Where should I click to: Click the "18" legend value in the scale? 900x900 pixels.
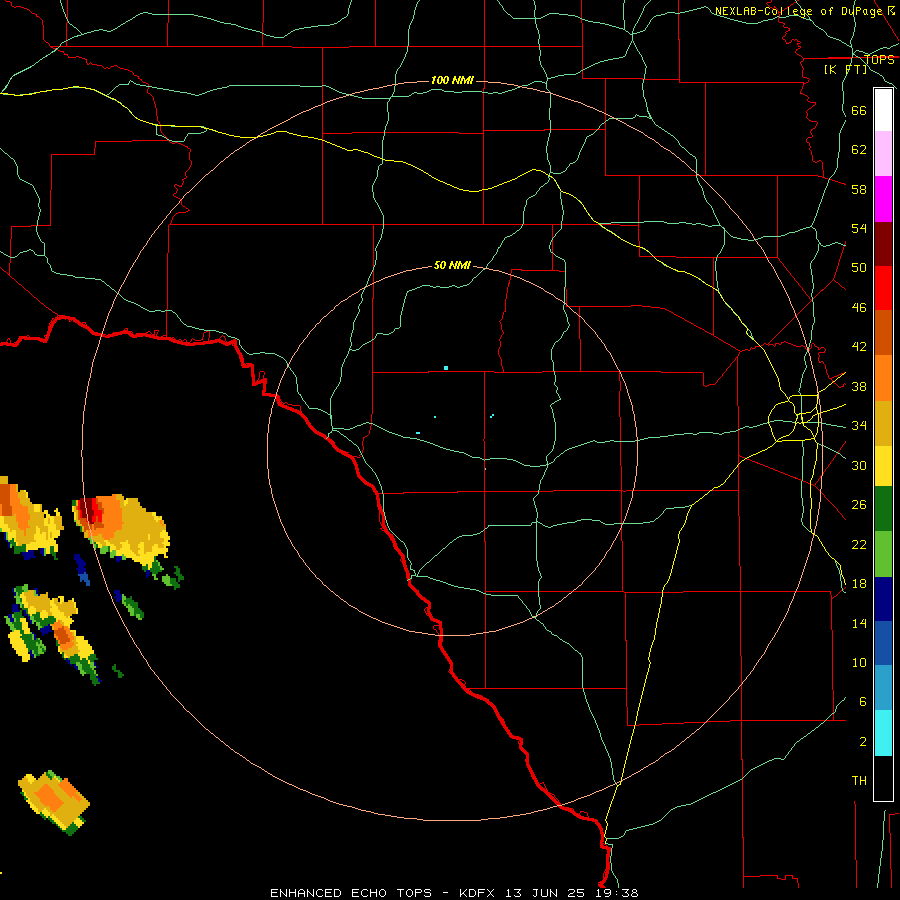pos(859,584)
